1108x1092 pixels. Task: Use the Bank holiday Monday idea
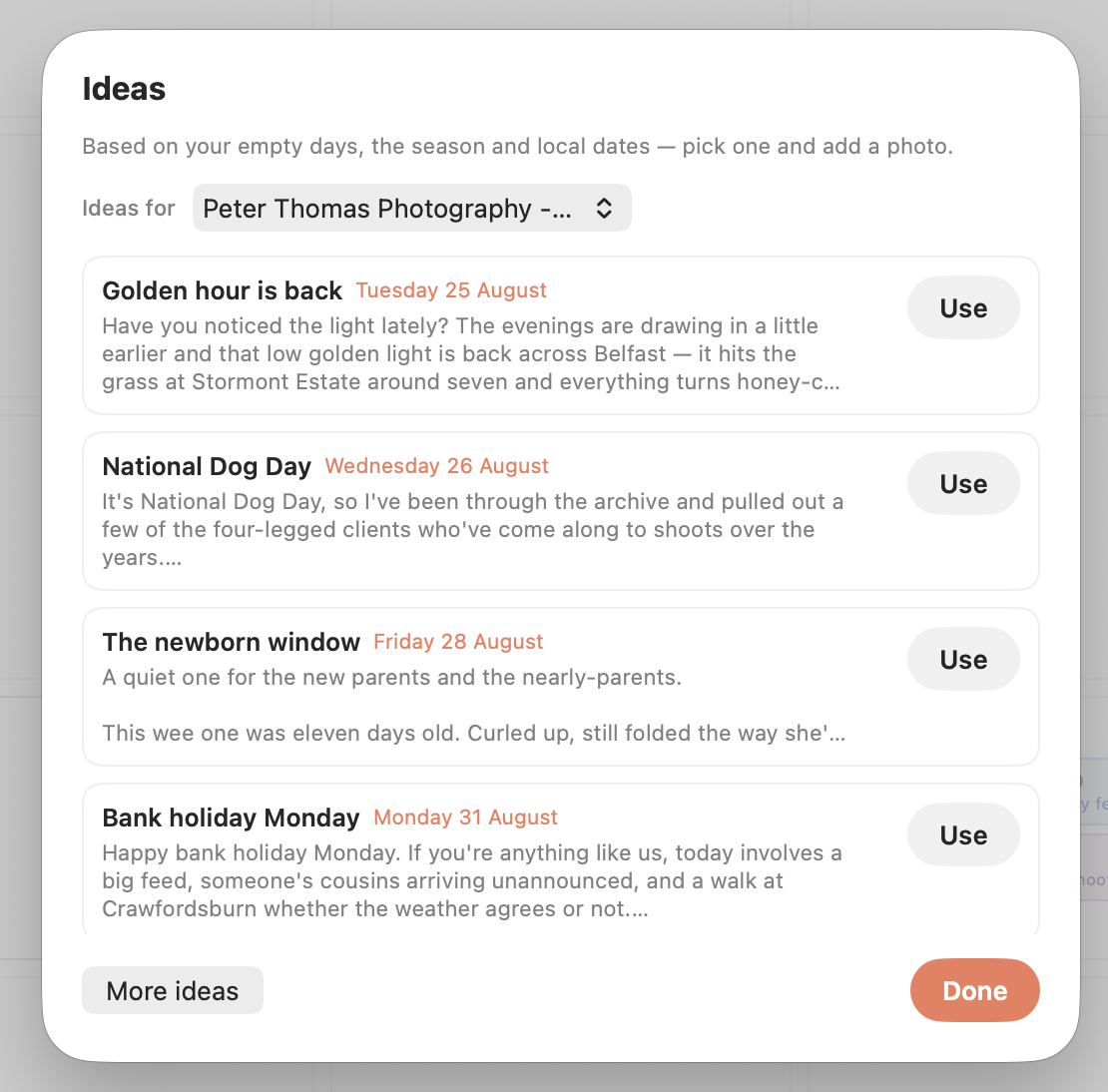[963, 834]
